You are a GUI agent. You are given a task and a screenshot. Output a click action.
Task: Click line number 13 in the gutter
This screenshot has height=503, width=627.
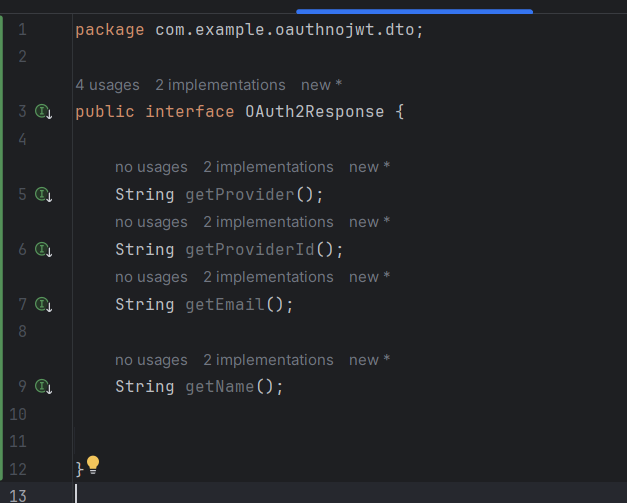18,496
